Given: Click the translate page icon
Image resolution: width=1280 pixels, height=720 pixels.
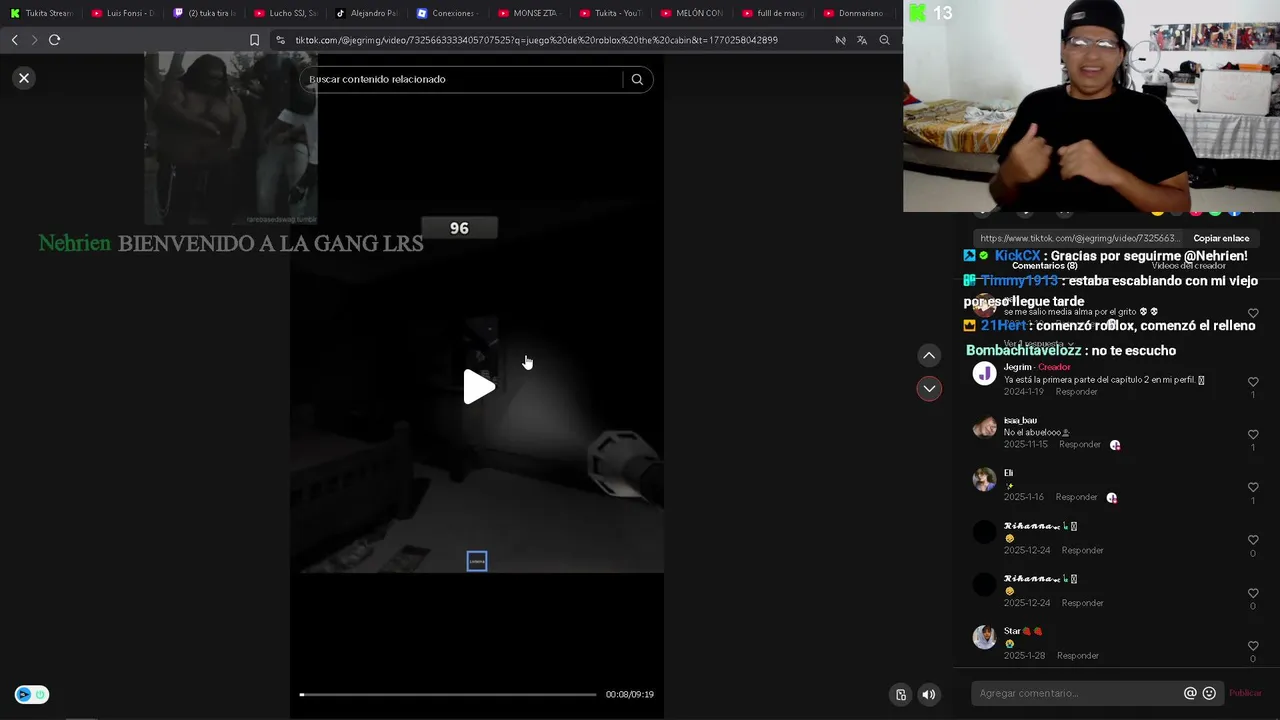Looking at the screenshot, I should point(862,40).
